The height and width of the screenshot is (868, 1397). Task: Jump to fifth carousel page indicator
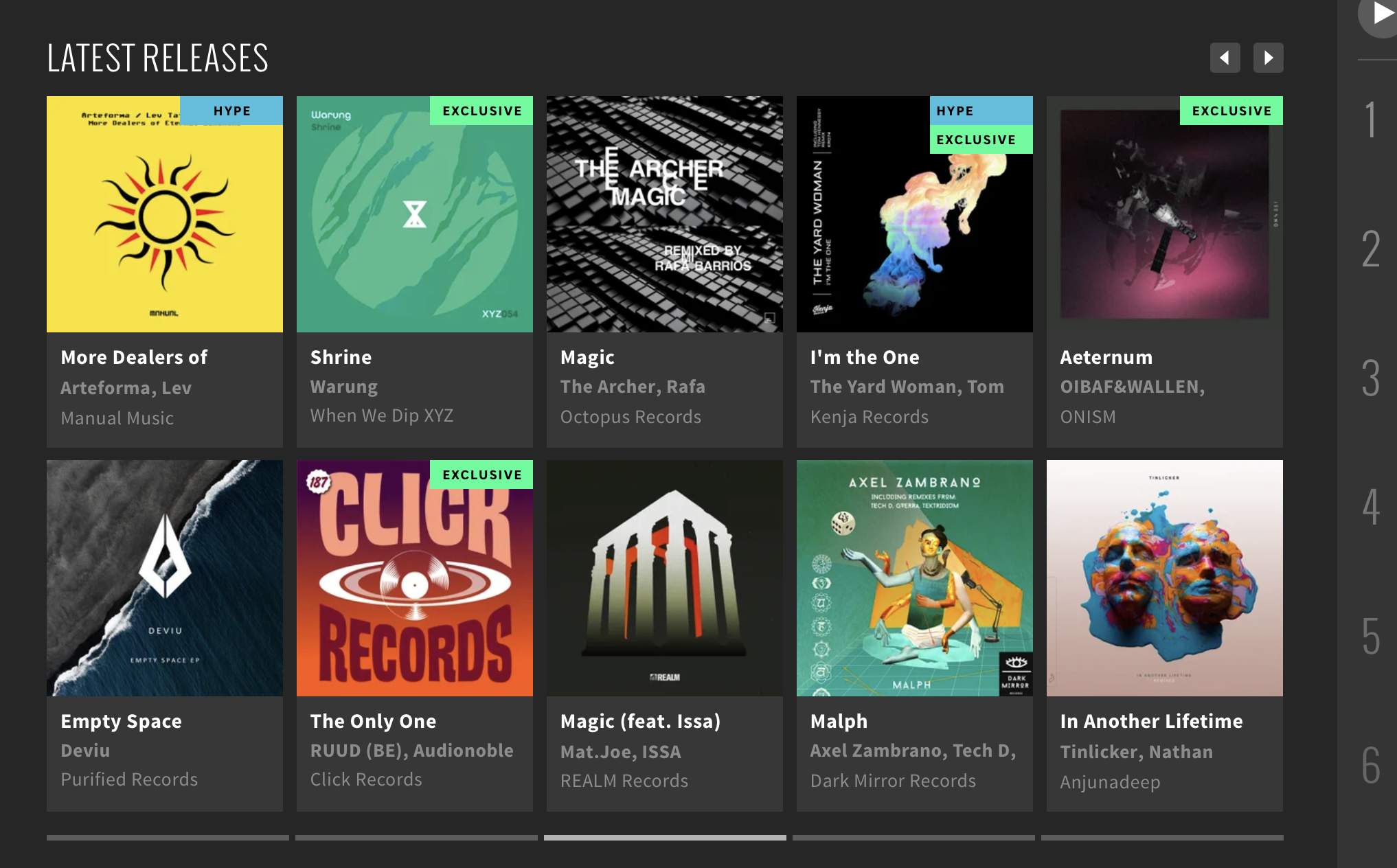click(x=1162, y=838)
